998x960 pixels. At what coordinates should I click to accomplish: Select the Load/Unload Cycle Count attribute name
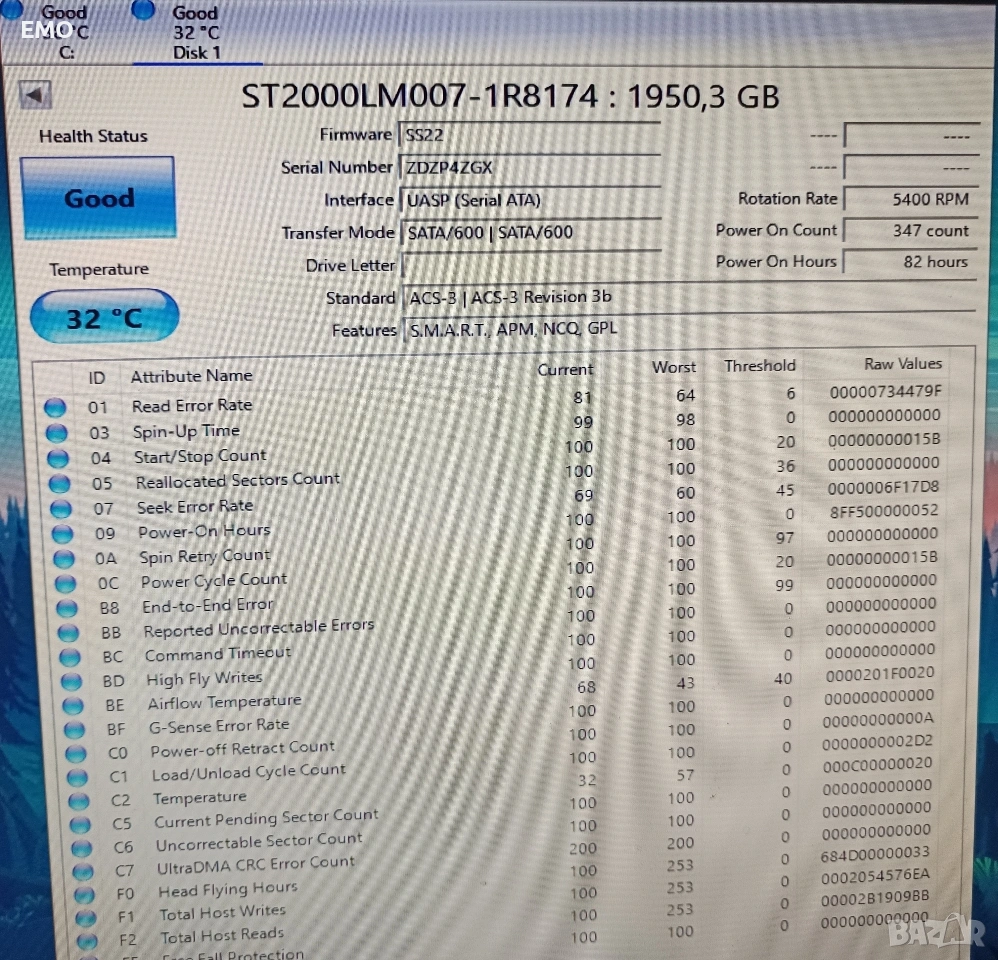(249, 772)
